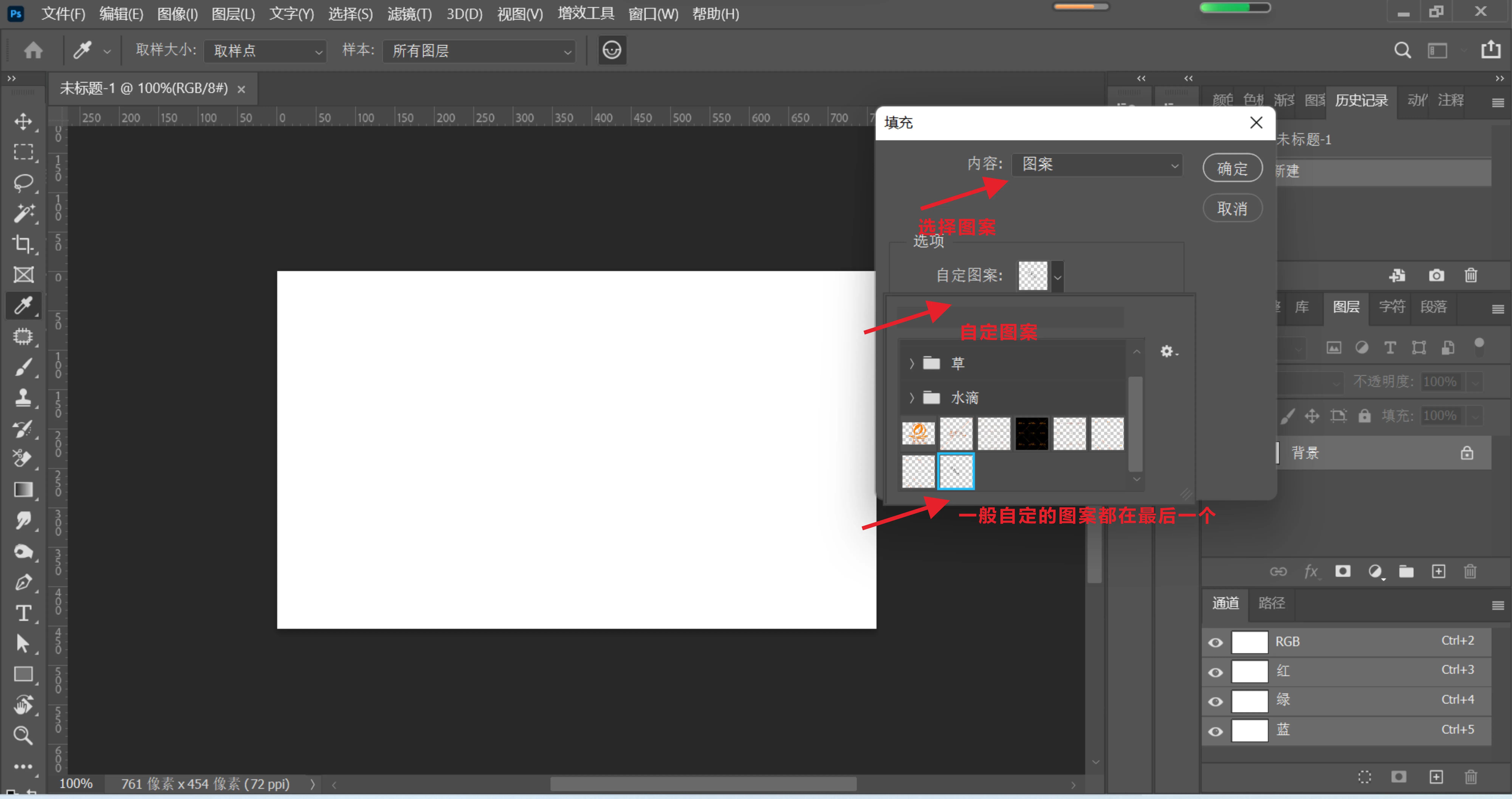Select the Crop tool

(x=23, y=244)
